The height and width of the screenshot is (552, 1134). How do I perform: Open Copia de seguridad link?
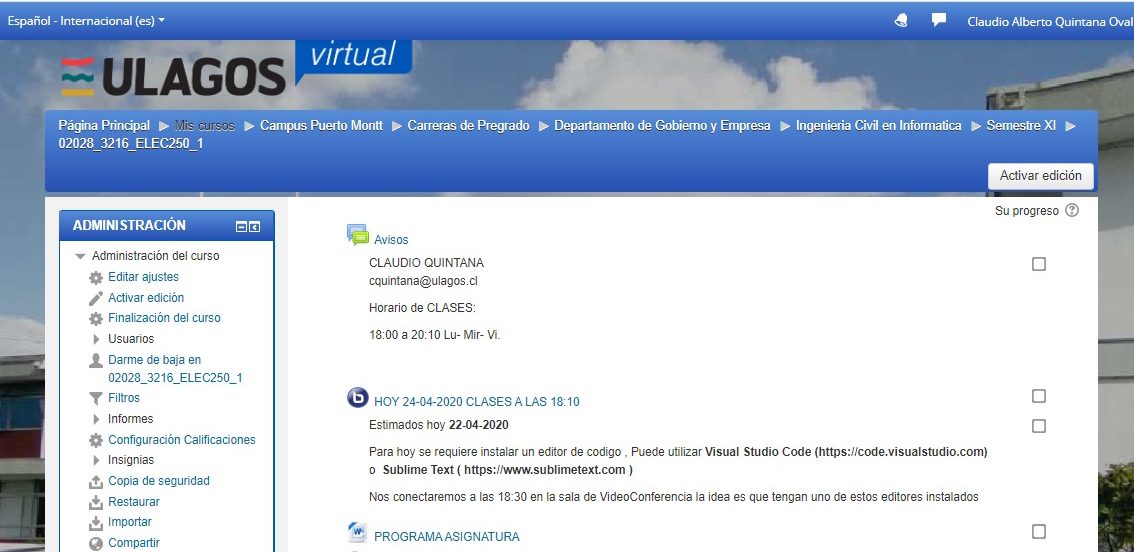(x=159, y=481)
